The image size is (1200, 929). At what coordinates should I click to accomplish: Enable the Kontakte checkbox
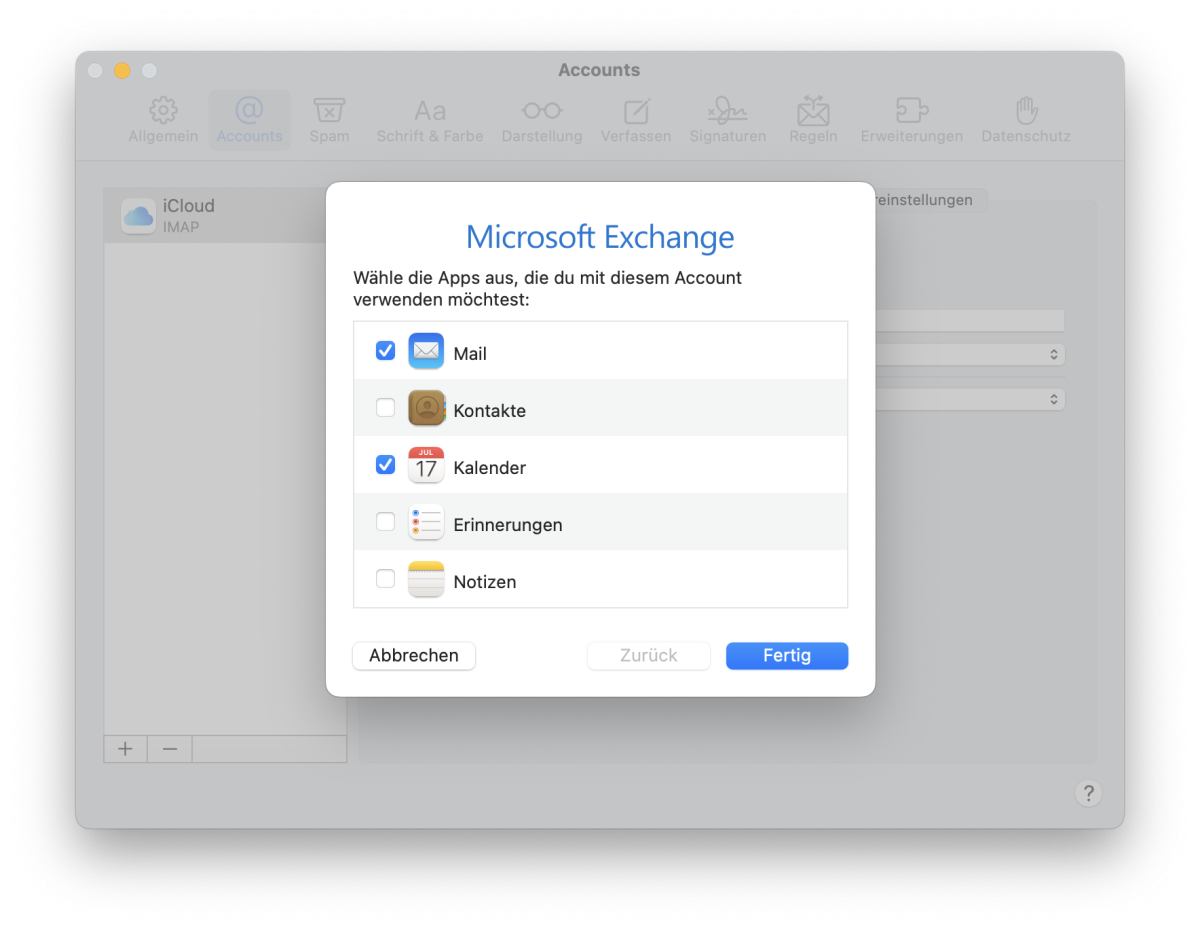(x=385, y=408)
